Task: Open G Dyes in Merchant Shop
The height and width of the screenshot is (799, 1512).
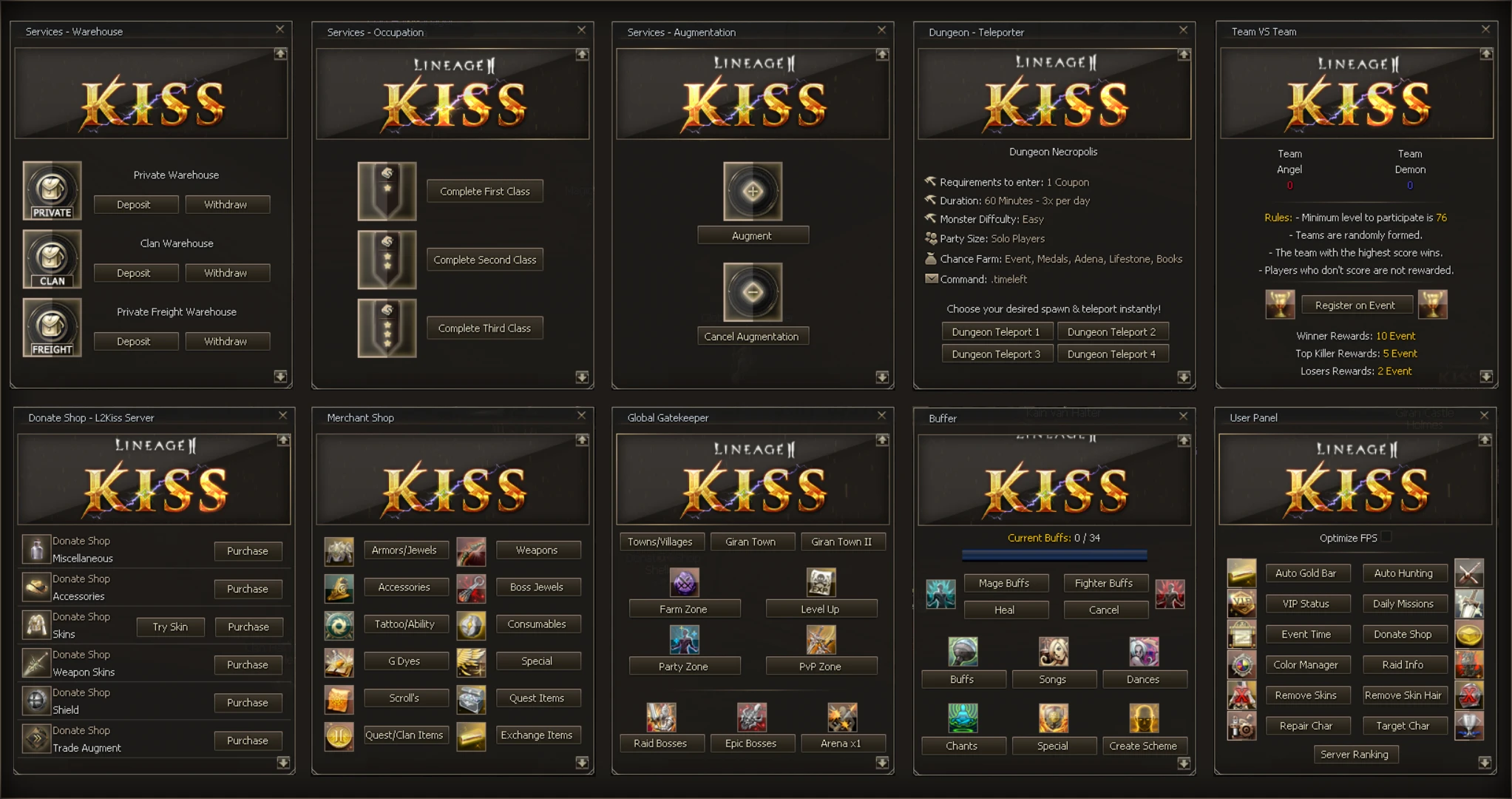Action: tap(404, 661)
